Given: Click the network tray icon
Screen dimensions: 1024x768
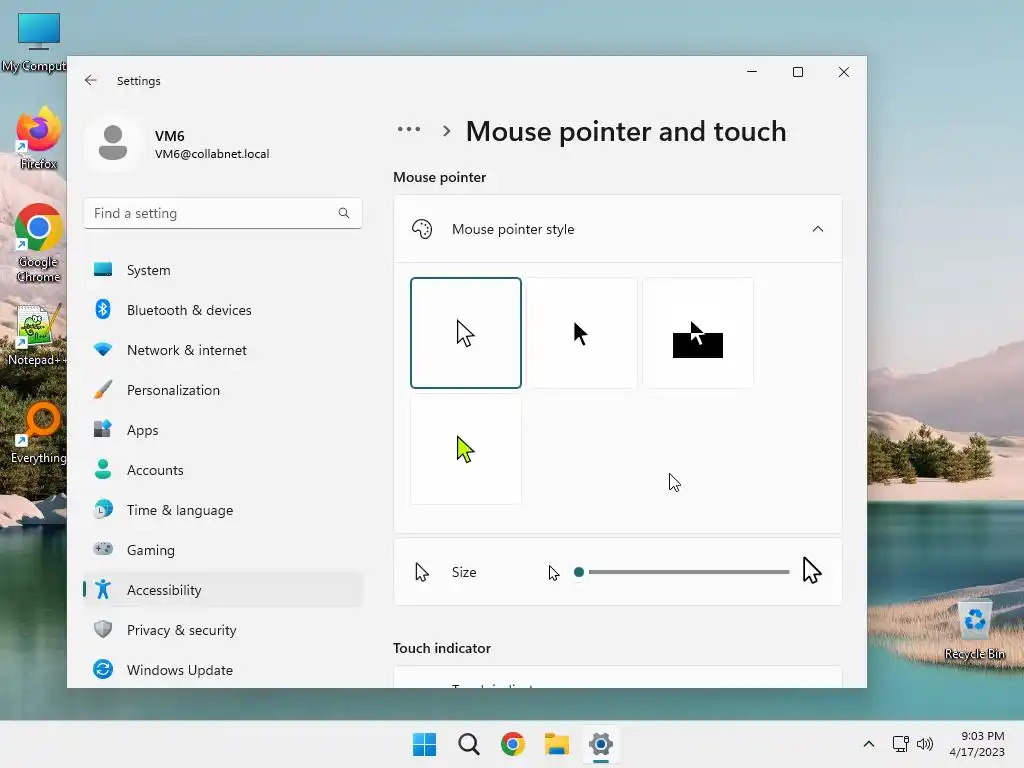Looking at the screenshot, I should click(x=901, y=744).
